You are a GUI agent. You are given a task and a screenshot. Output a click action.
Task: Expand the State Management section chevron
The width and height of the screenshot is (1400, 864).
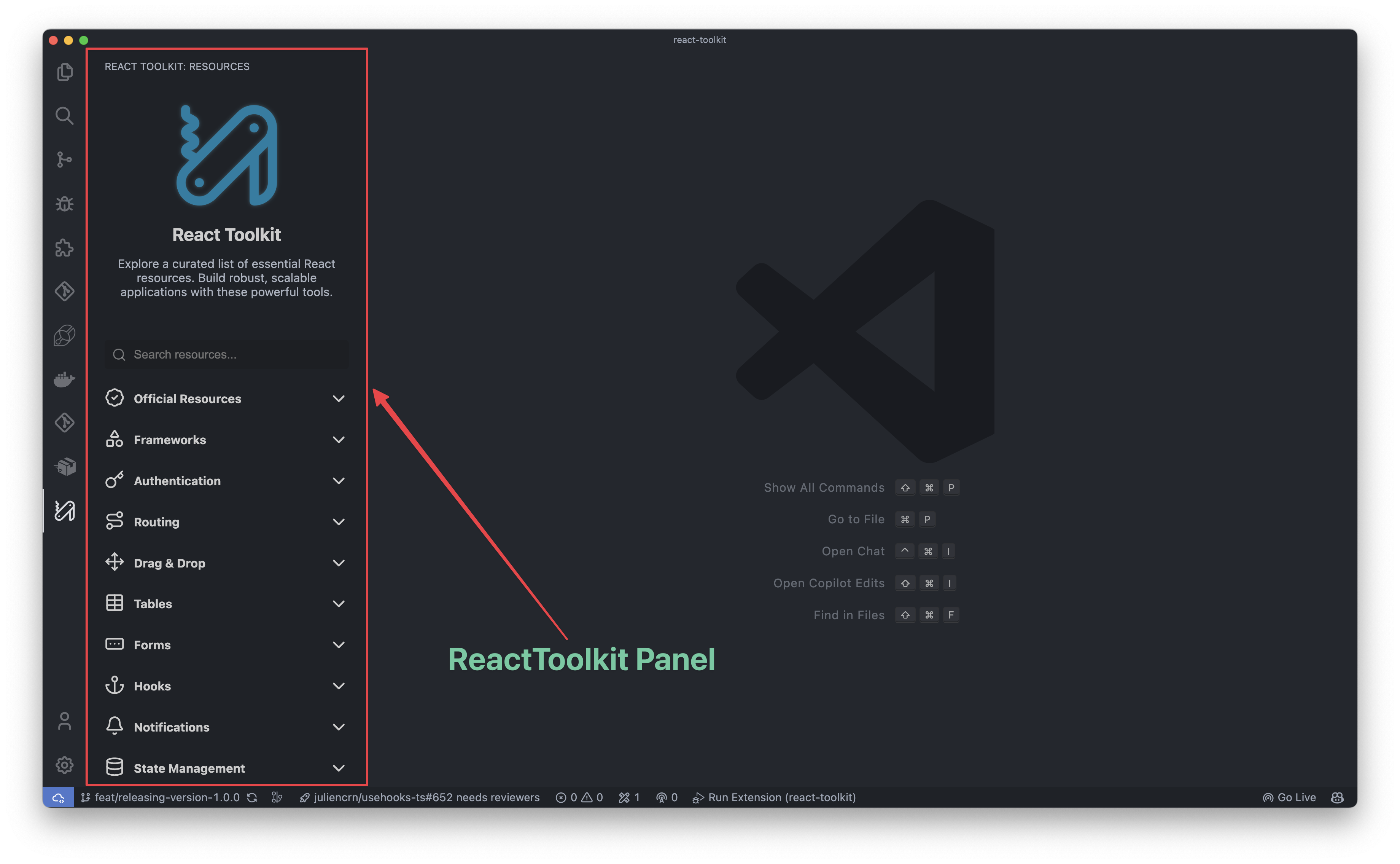pos(339,768)
